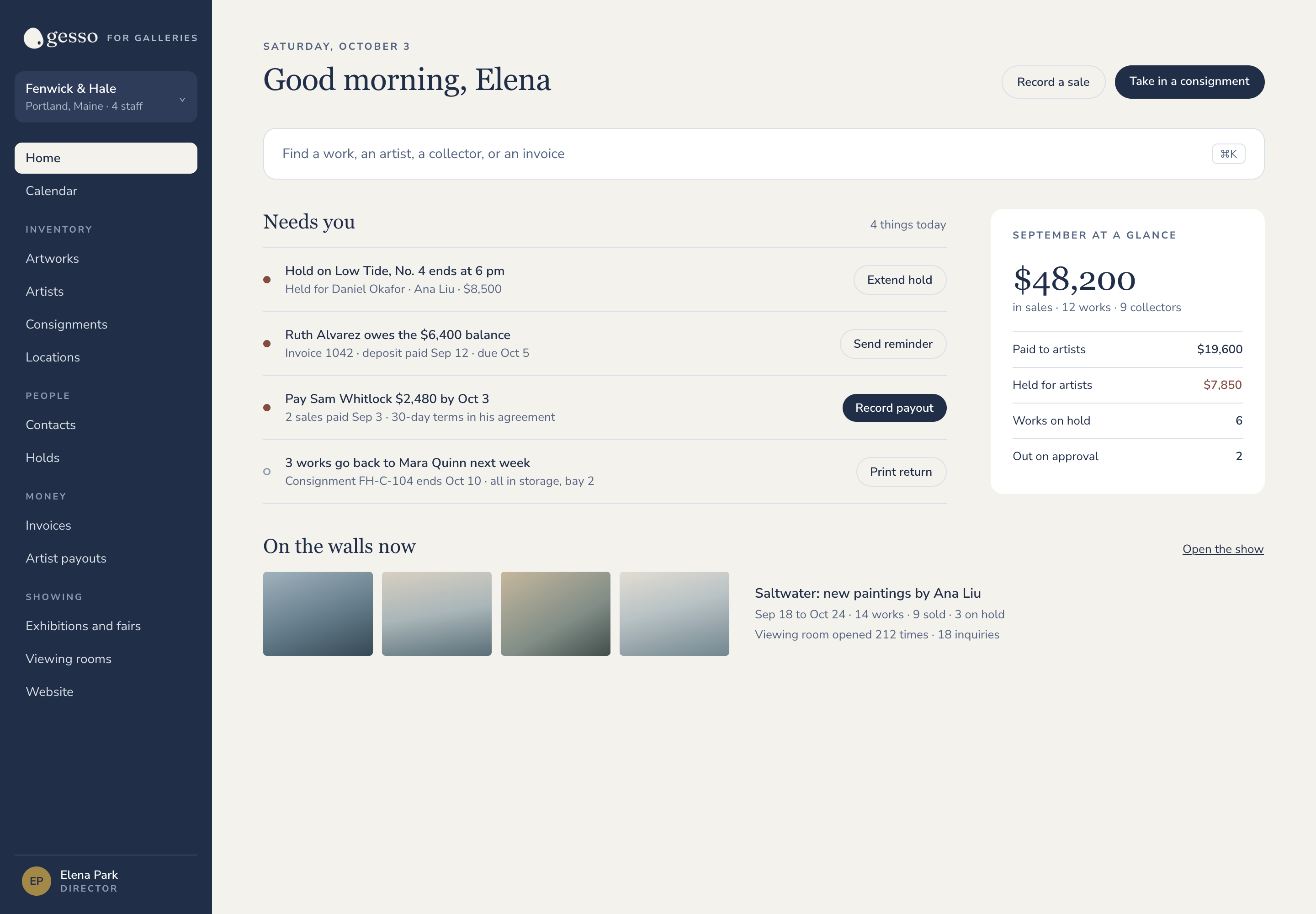
Task: Open Artists in sidebar
Action: coord(106,292)
